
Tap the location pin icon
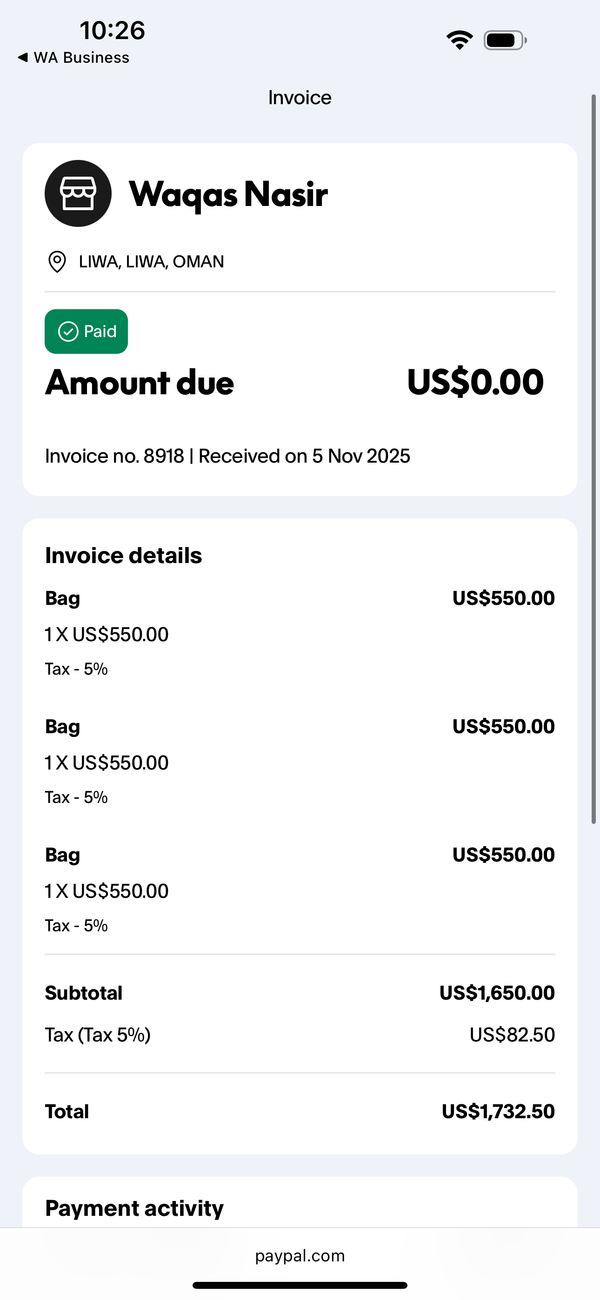57,262
